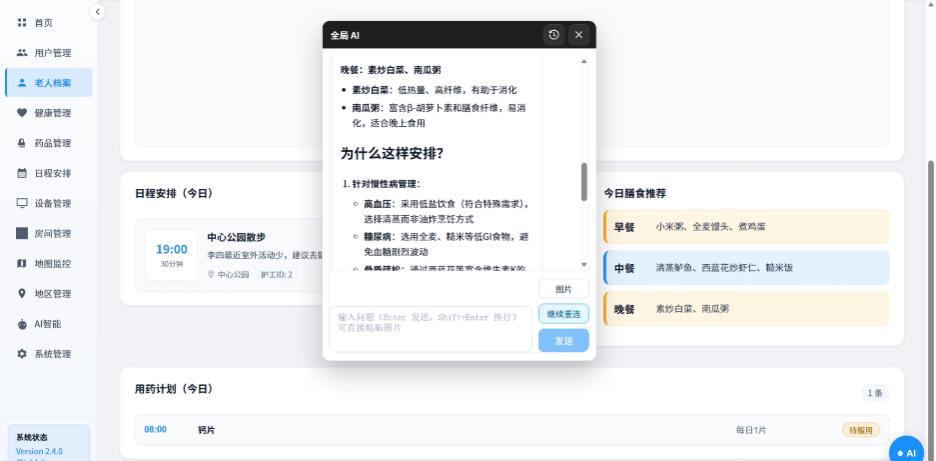Open chat history in 全局 AI dialog
The image size is (936, 461).
(554, 35)
